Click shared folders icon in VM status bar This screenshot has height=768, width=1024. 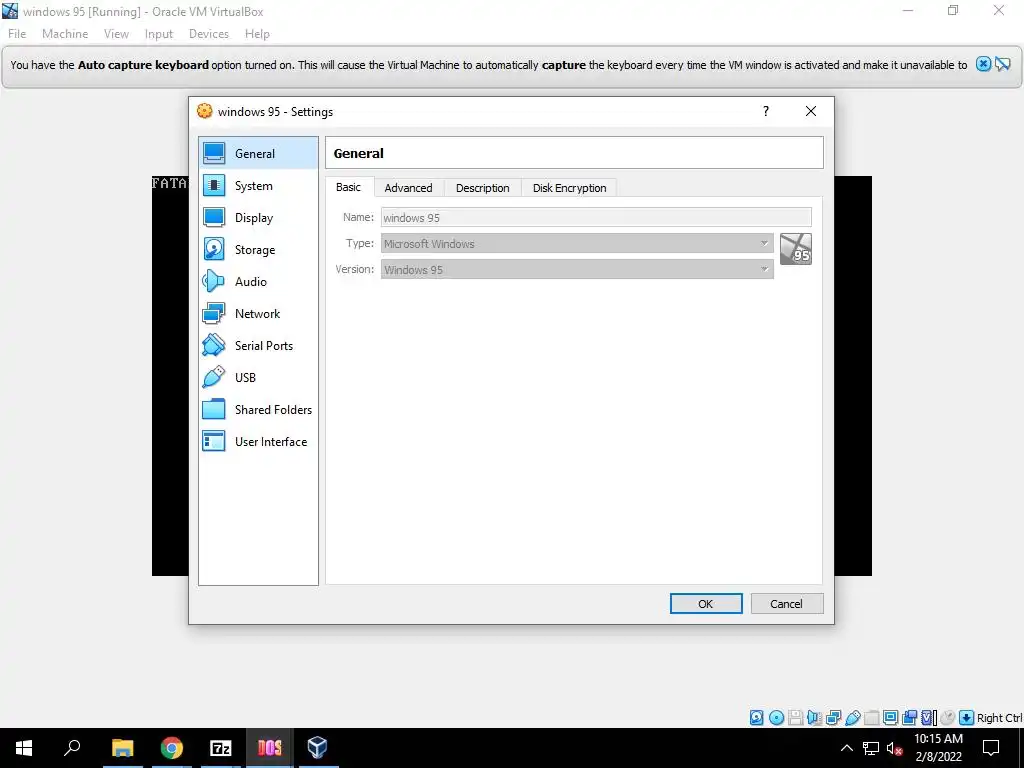pyautogui.click(x=872, y=718)
